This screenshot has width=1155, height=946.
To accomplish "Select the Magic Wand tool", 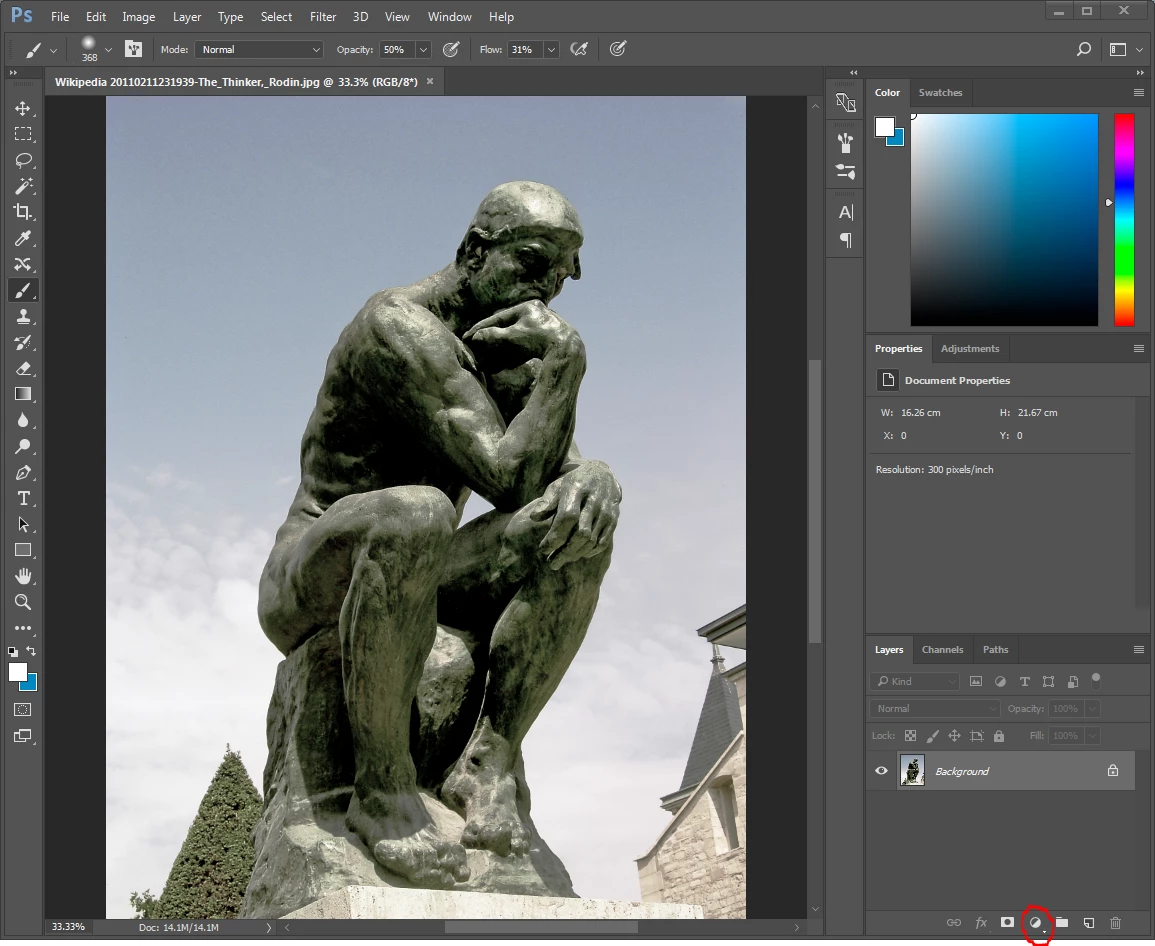I will (x=23, y=186).
